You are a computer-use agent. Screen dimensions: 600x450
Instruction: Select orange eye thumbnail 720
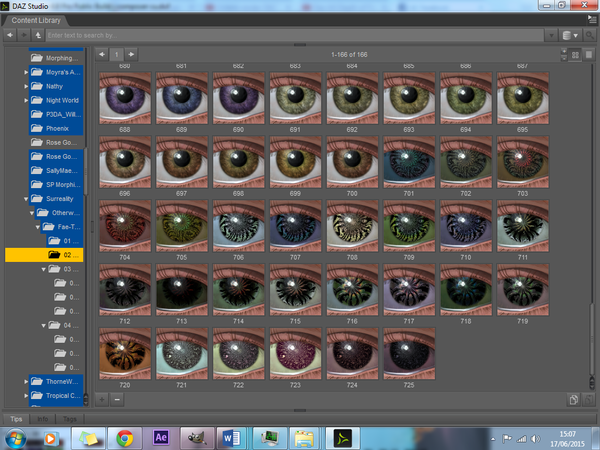tap(125, 354)
